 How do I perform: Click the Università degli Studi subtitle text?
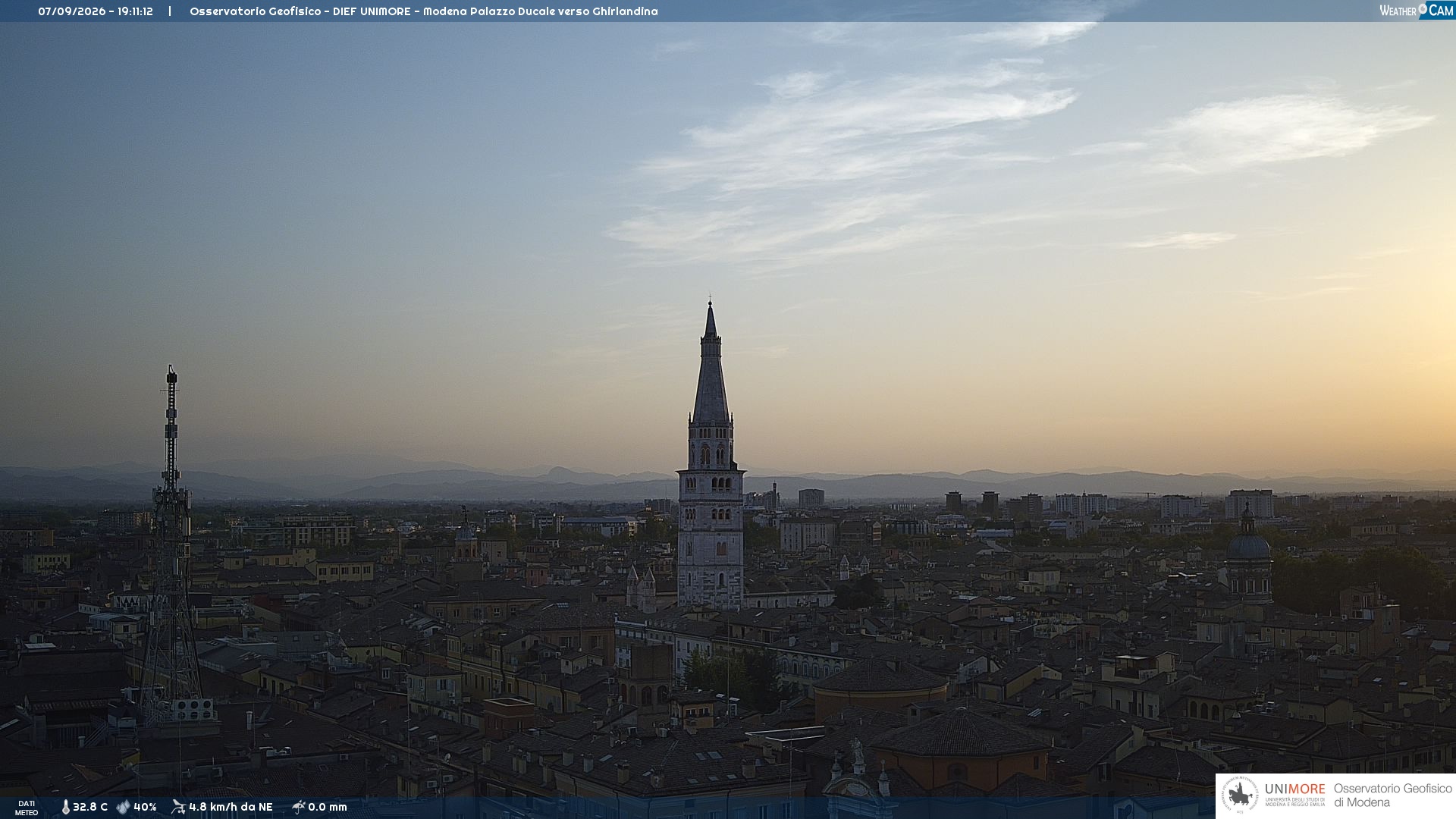[1294, 802]
